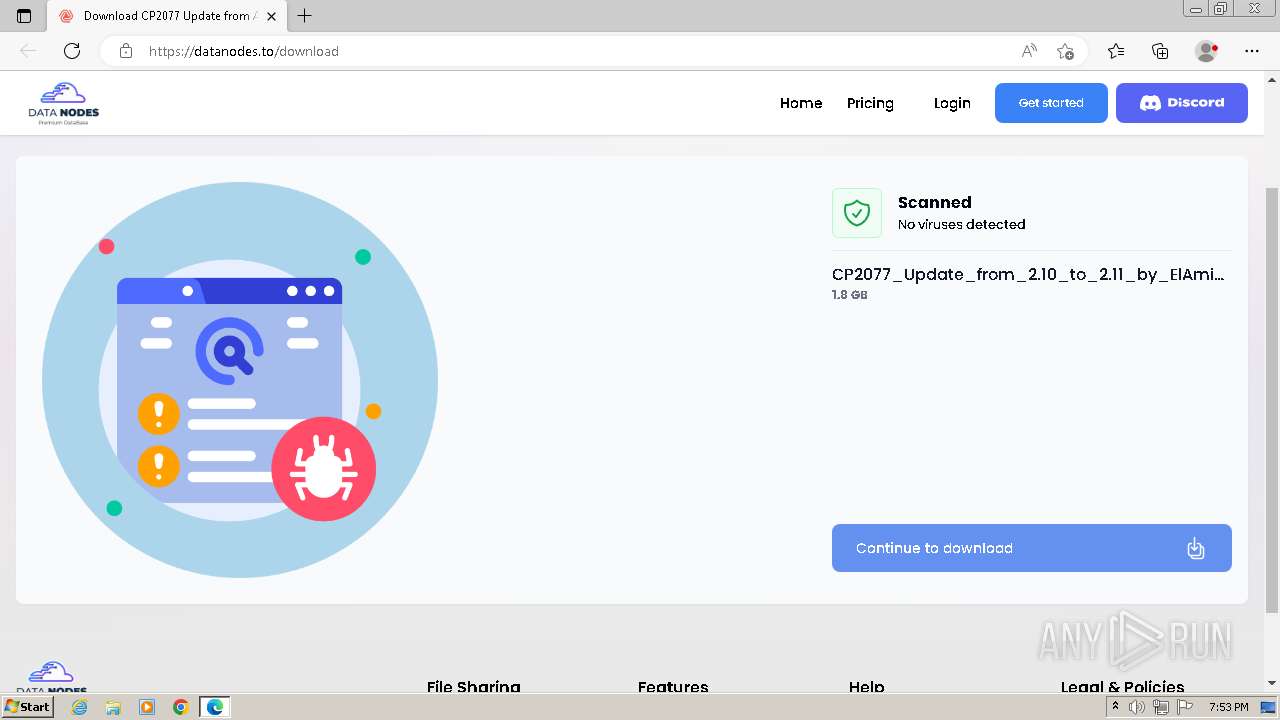Screen dimensions: 1280x720
Task: Click the 7:53 PM taskbar clock
Action: tap(1228, 707)
